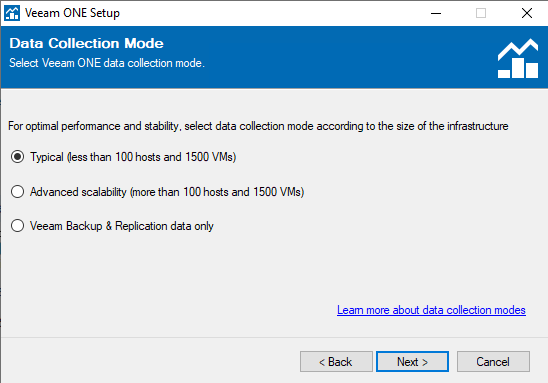
Task: Pick the Veeam Backup & Replication data only radio
Action: pos(17,226)
